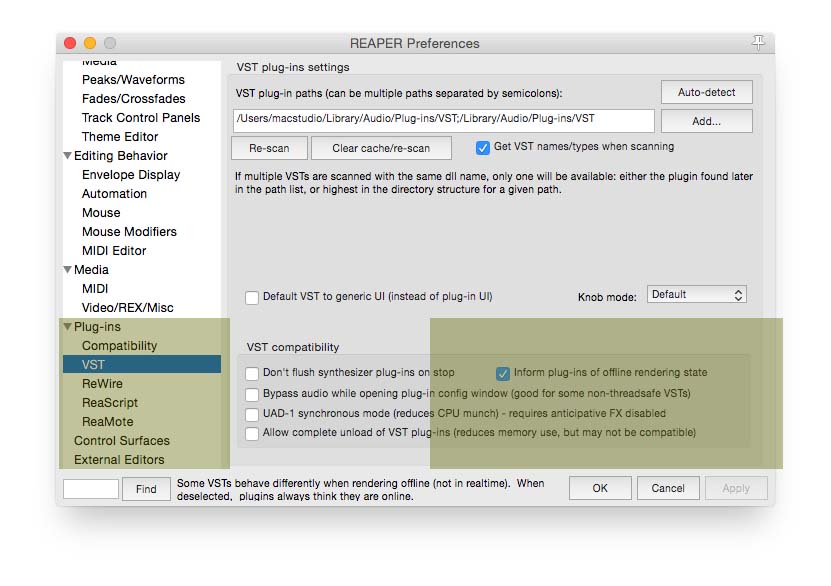Click Add... to add a VST path

706,121
